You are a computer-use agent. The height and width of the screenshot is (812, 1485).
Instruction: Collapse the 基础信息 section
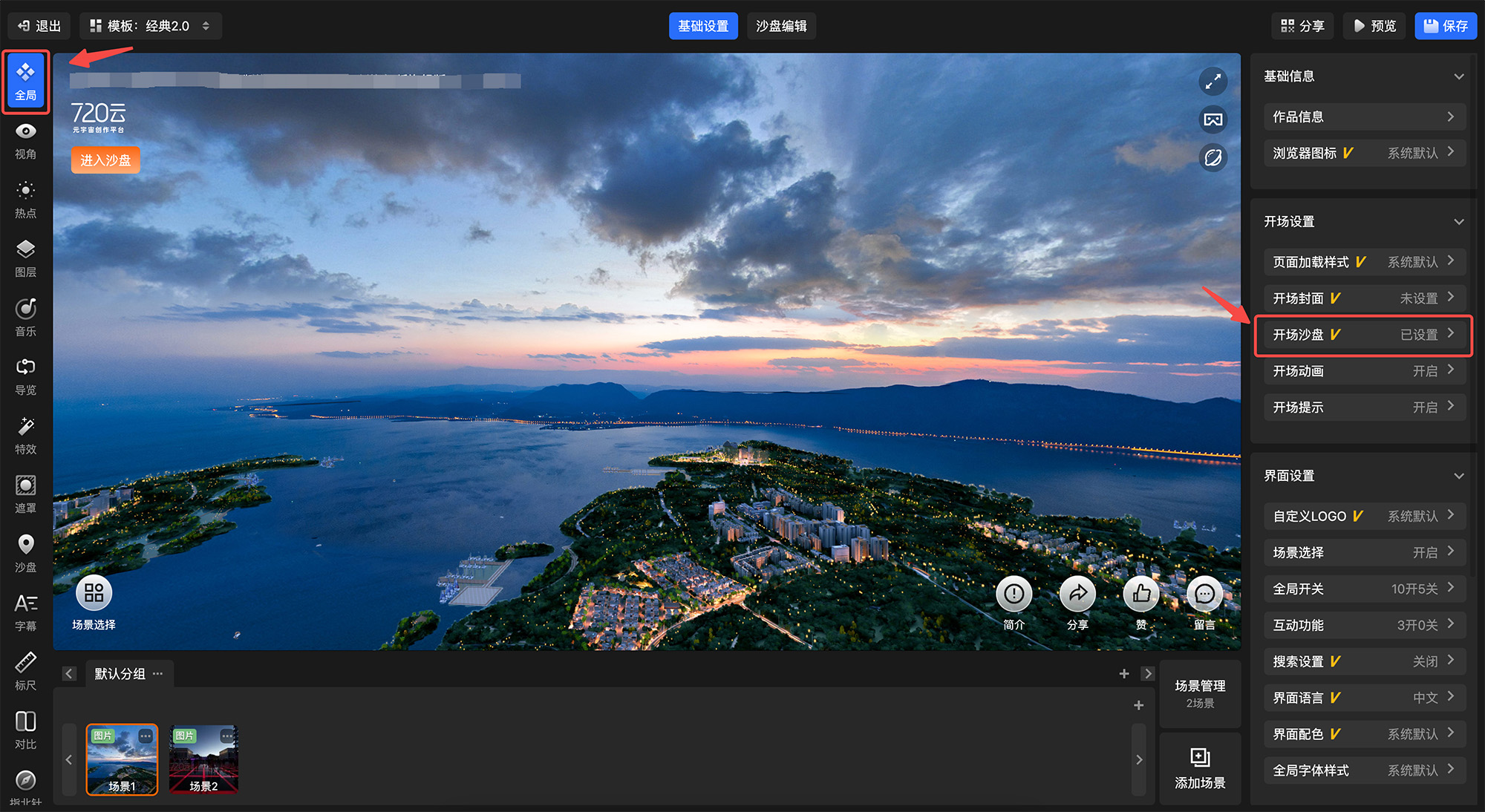tap(1458, 76)
